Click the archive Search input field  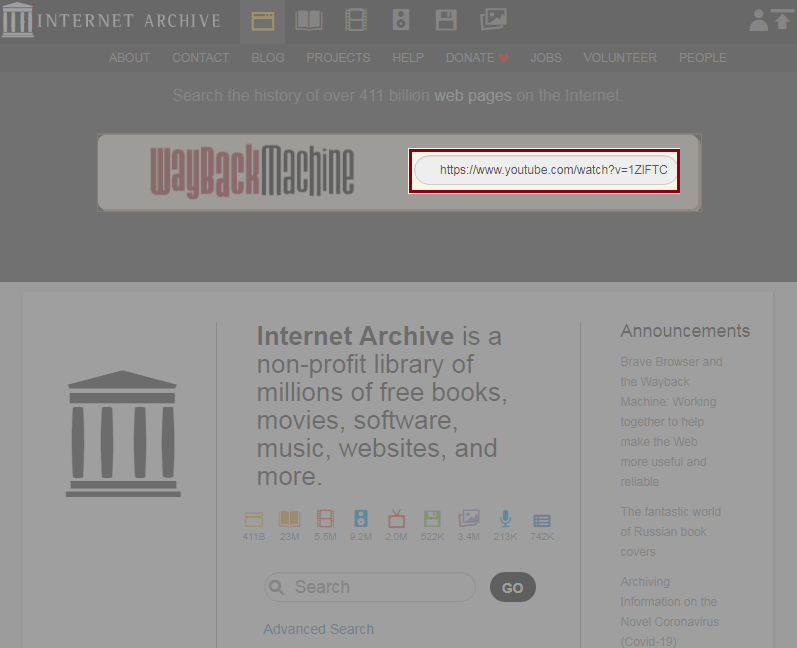click(370, 588)
